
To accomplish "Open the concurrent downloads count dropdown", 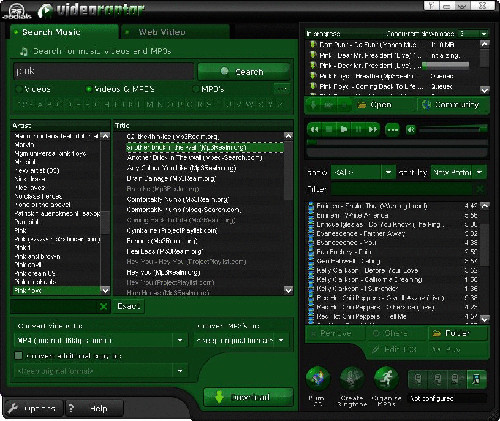I will pyautogui.click(x=484, y=33).
